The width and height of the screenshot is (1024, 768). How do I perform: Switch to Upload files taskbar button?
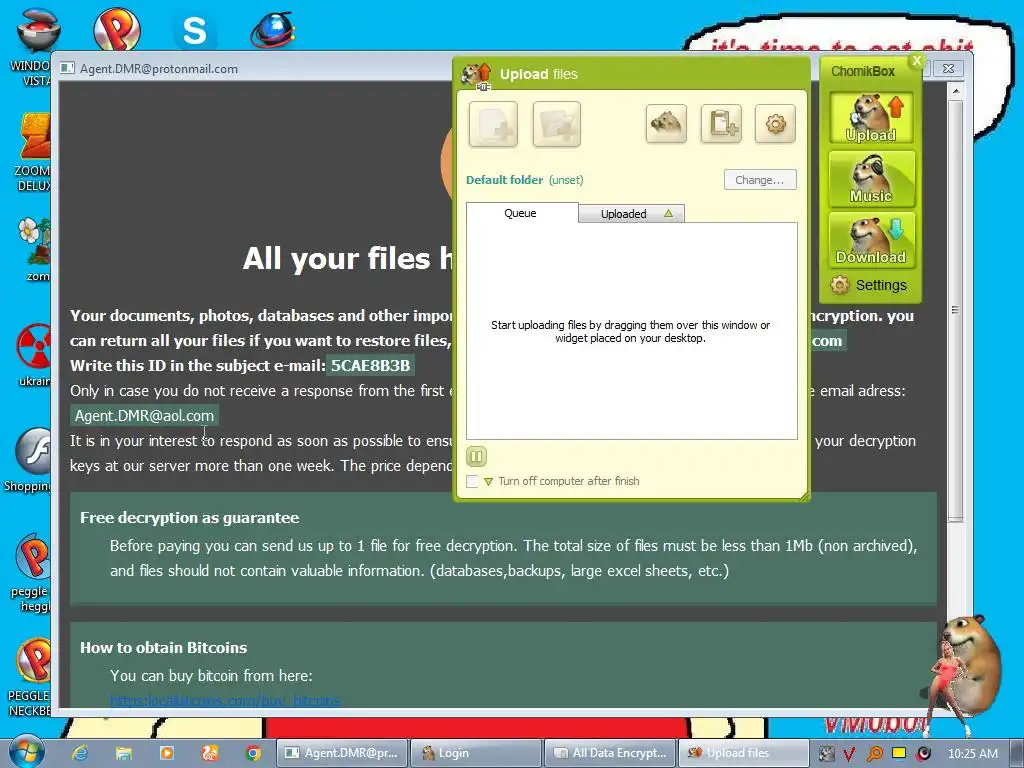click(744, 753)
